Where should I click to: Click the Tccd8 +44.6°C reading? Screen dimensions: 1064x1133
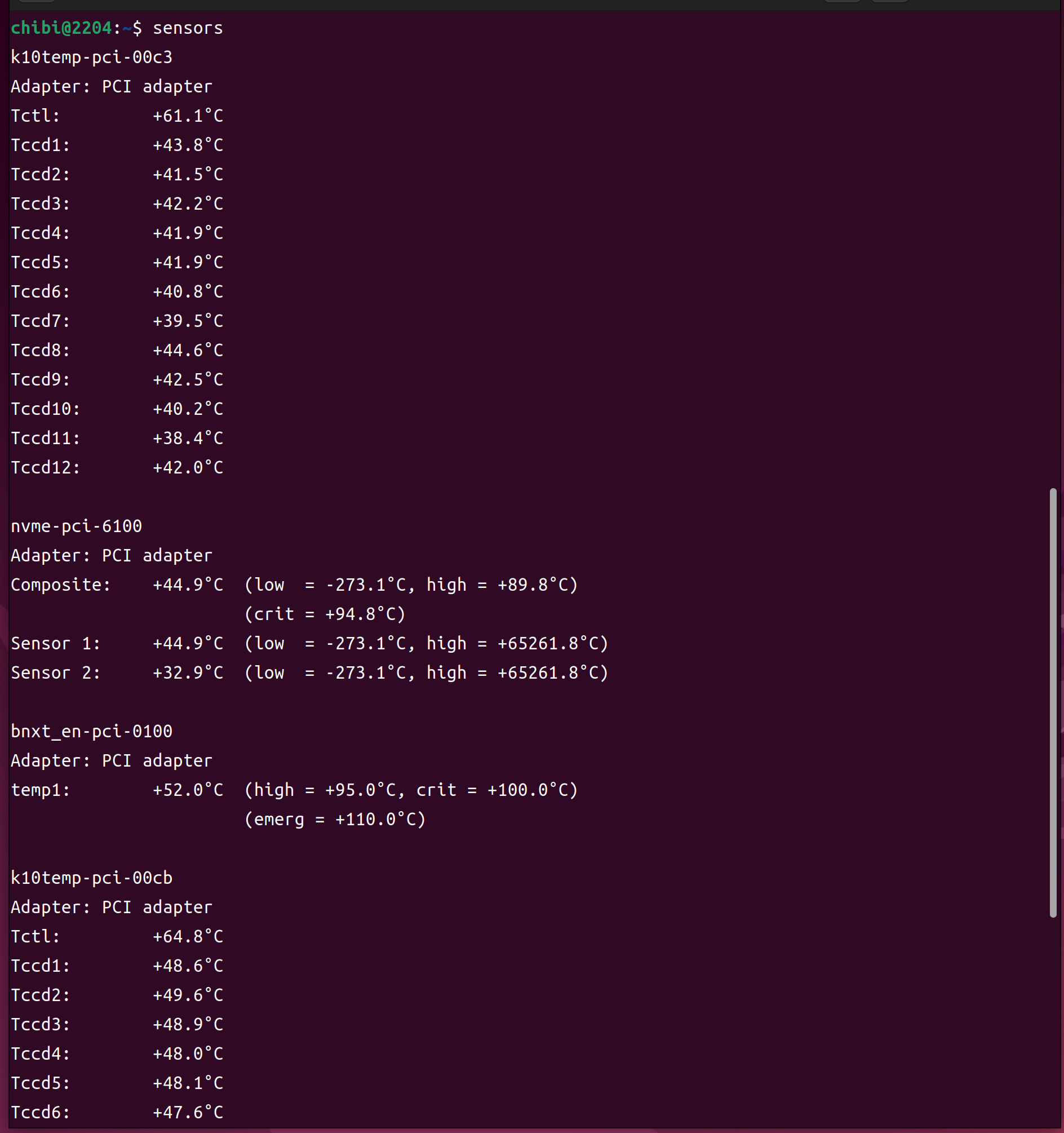pos(188,350)
